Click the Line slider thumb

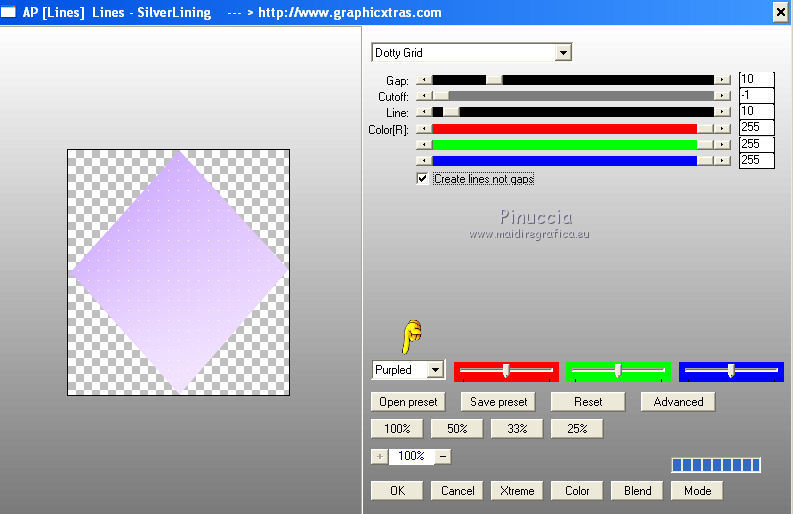(x=451, y=112)
